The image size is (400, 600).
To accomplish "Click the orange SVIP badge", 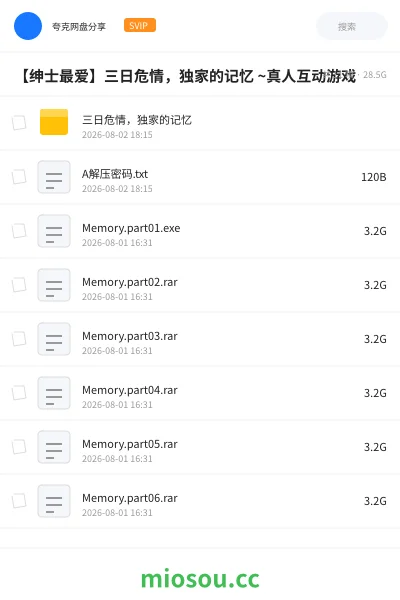I will click(x=140, y=25).
